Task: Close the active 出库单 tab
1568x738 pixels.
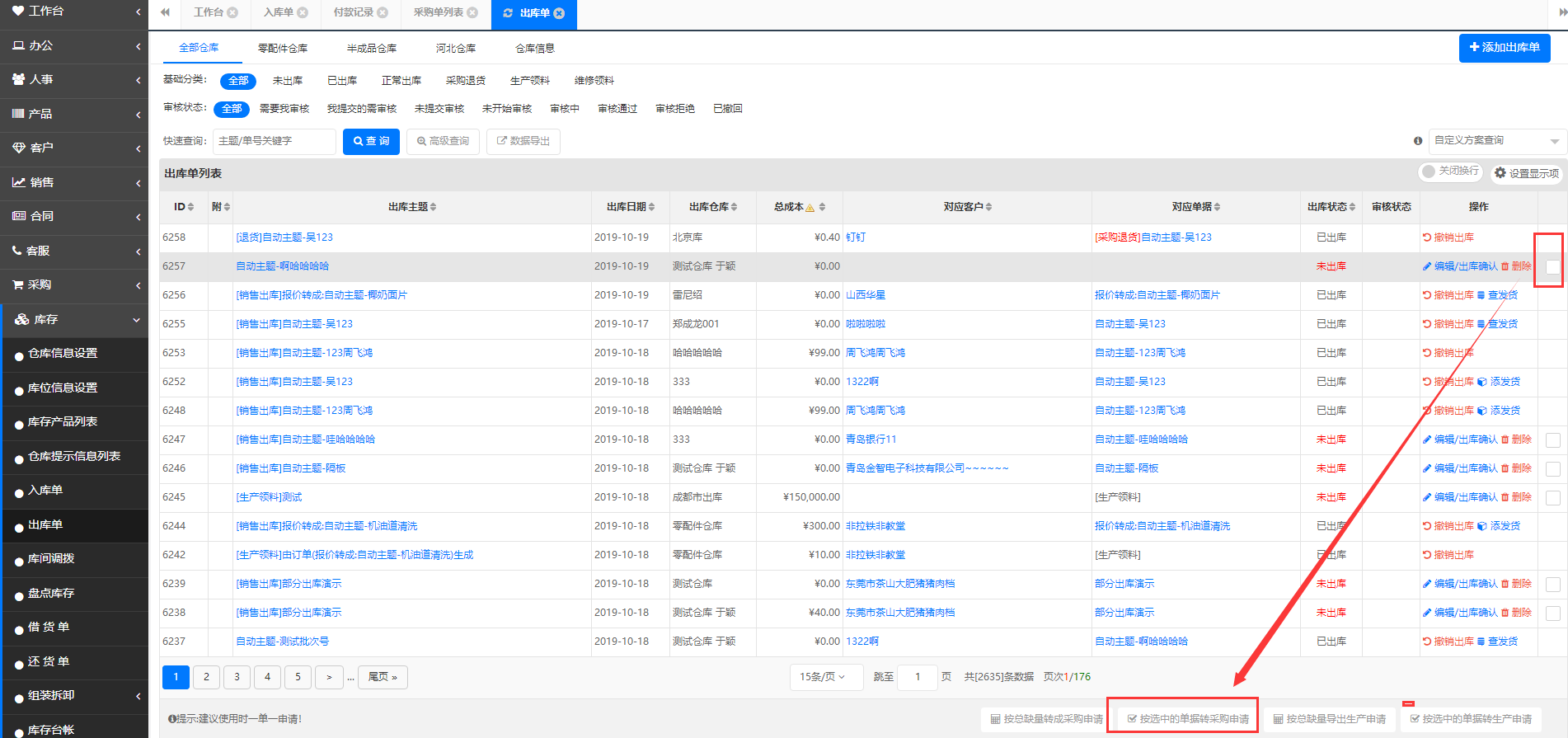Action: pos(560,13)
